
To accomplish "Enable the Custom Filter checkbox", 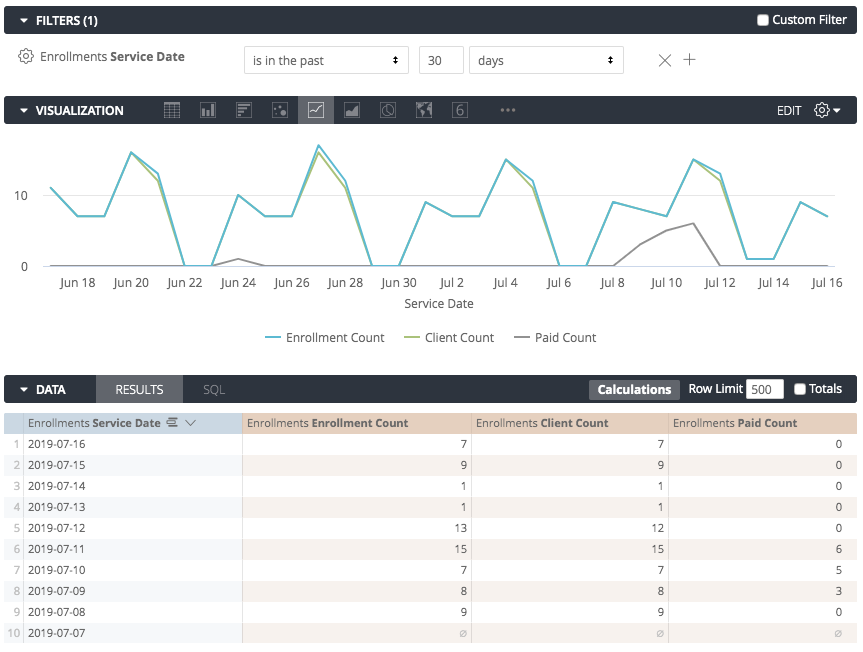I will point(763,20).
